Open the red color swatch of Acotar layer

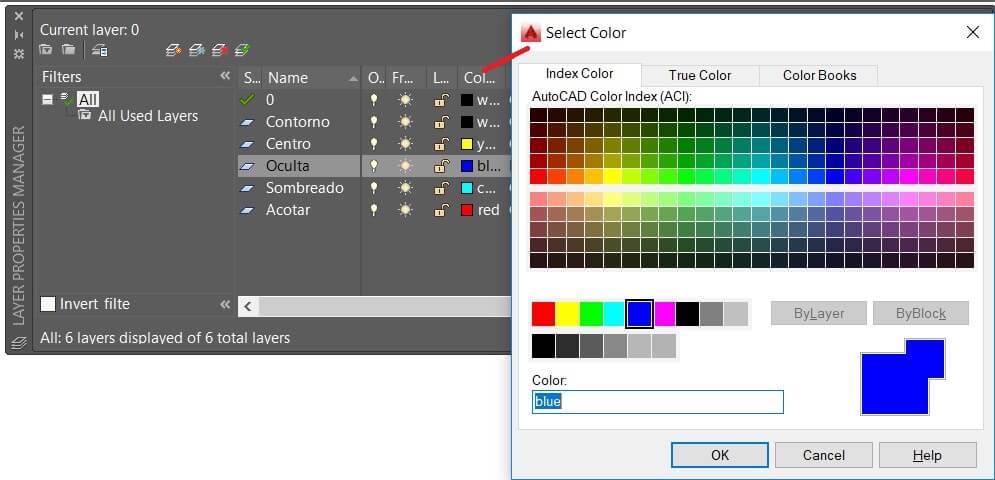[466, 210]
